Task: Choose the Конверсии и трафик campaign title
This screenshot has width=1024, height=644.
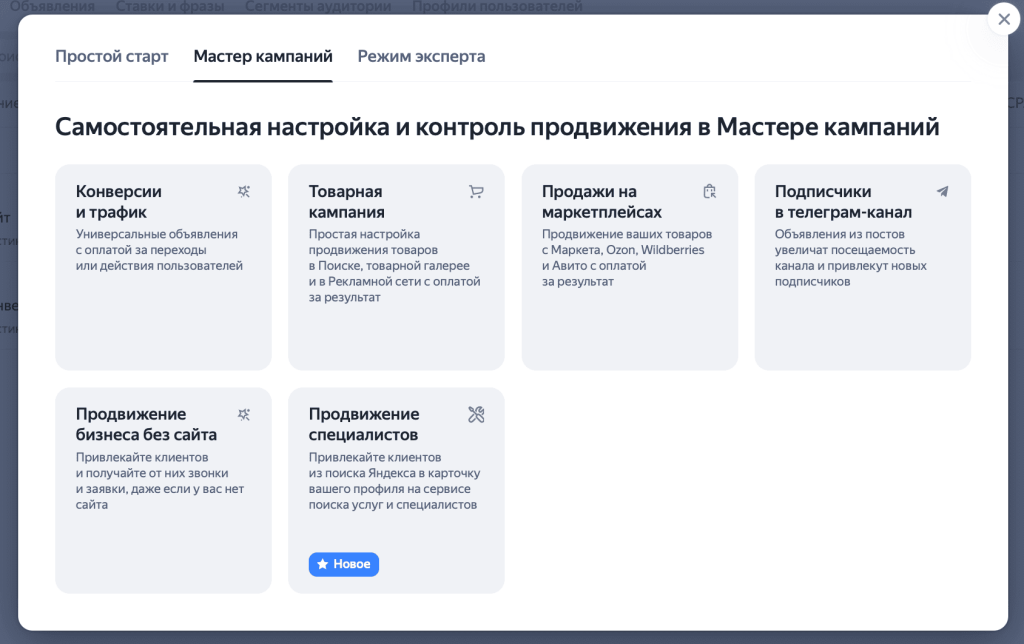Action: pos(119,201)
